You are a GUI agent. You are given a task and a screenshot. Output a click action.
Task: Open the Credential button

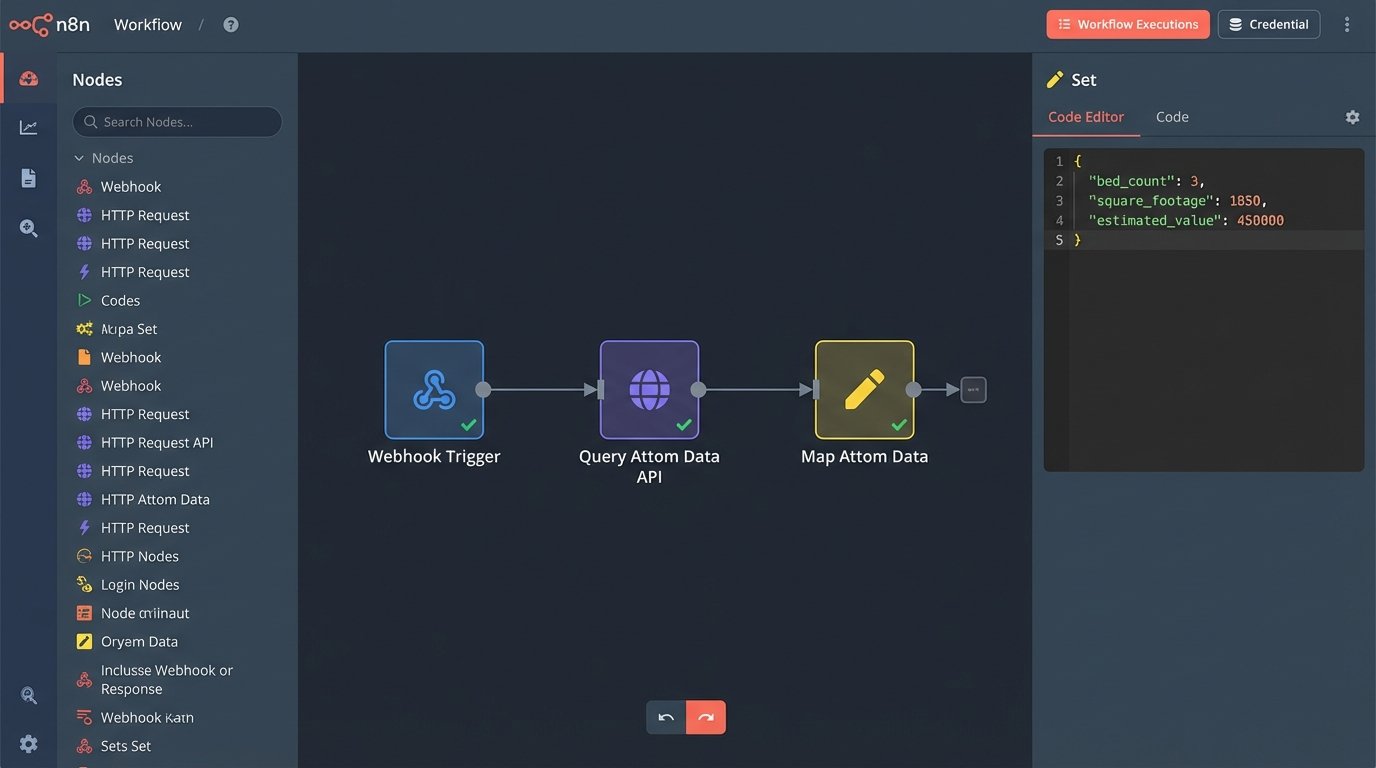coord(1268,23)
